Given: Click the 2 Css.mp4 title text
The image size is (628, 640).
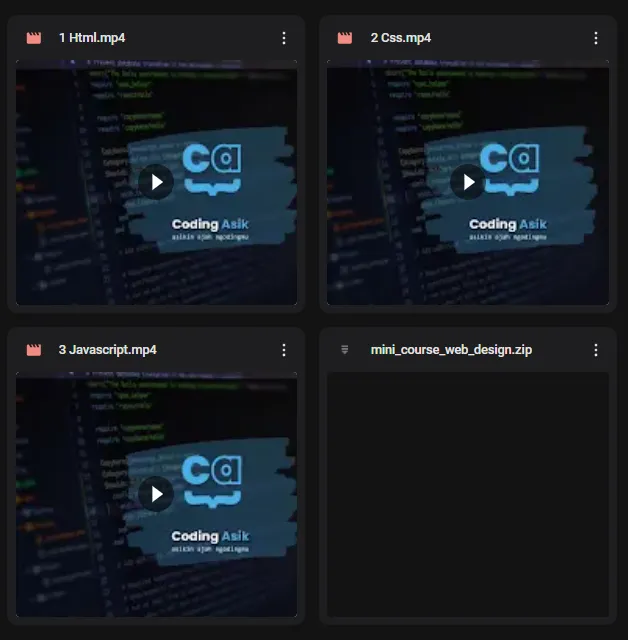Looking at the screenshot, I should point(401,38).
